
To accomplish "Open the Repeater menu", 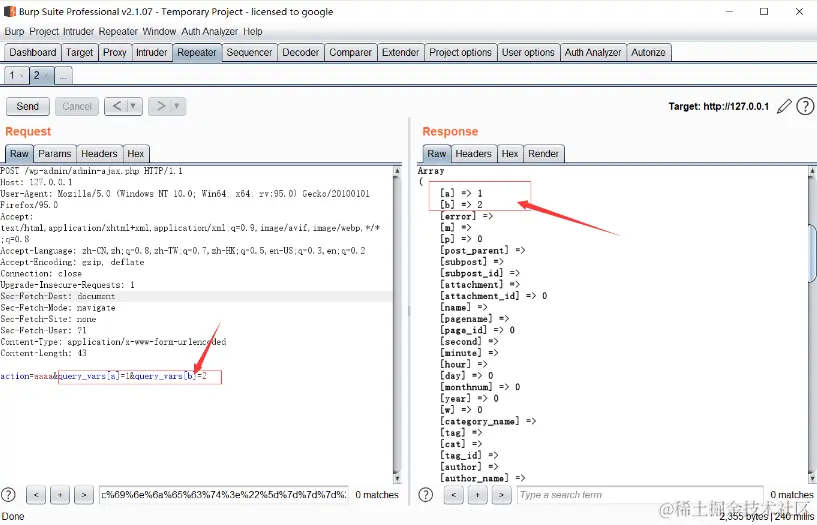I will 118,31.
